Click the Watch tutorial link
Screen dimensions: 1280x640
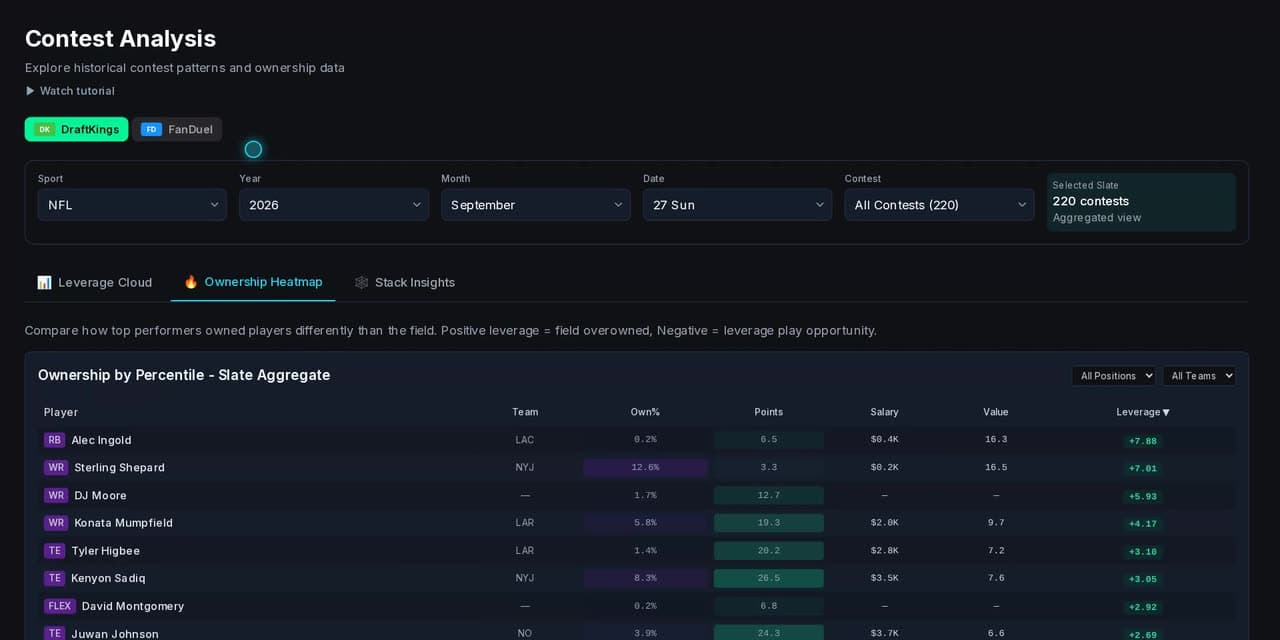click(x=70, y=91)
